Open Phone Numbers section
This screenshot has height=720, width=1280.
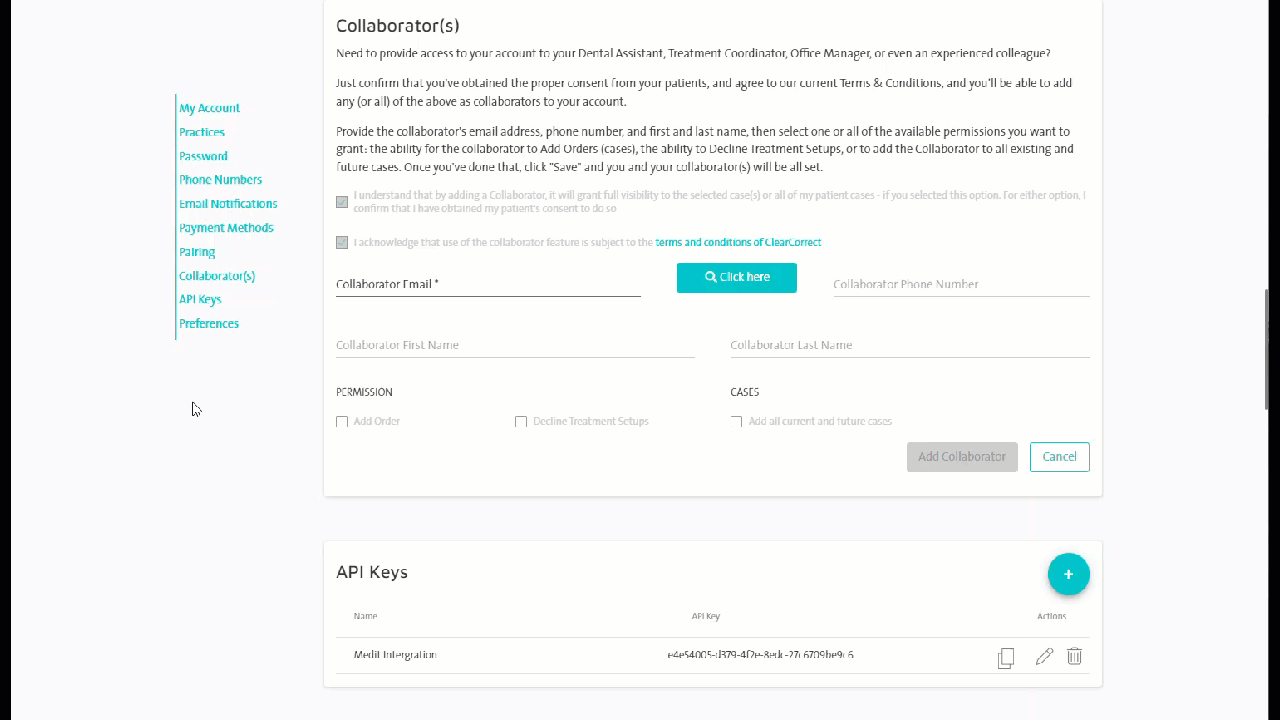pyautogui.click(x=220, y=180)
